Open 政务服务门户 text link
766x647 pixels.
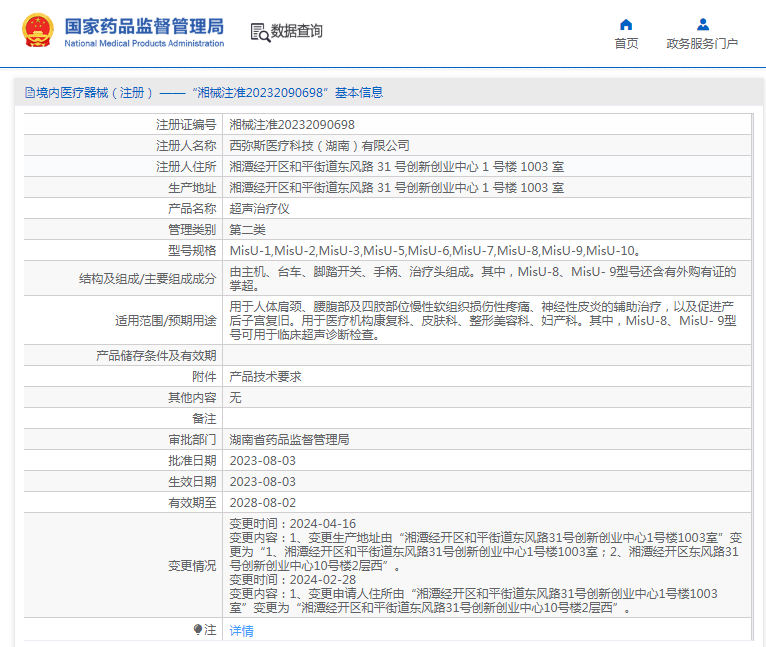[702, 43]
